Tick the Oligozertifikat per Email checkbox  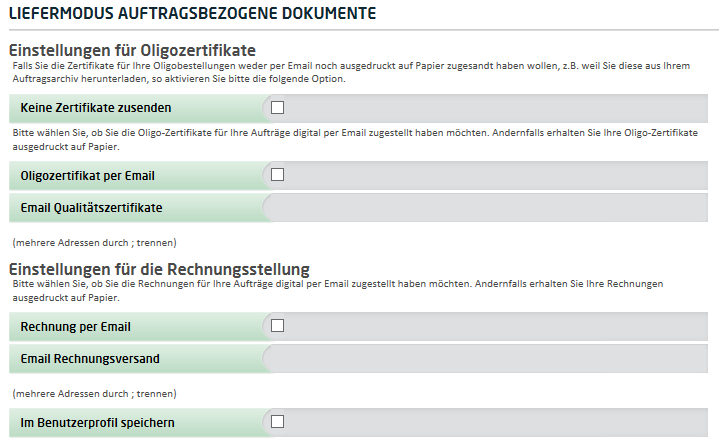pos(278,175)
